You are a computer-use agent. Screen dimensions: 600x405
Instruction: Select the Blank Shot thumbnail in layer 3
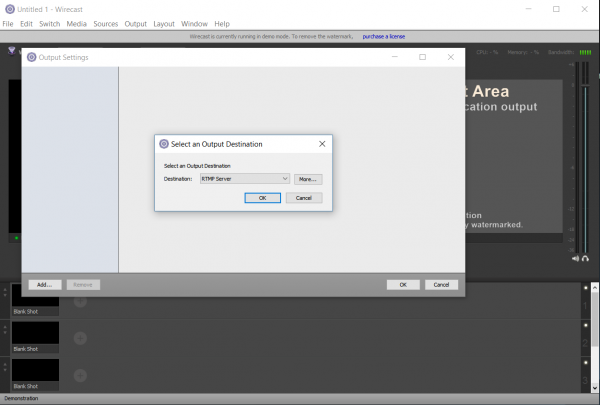coord(35,375)
